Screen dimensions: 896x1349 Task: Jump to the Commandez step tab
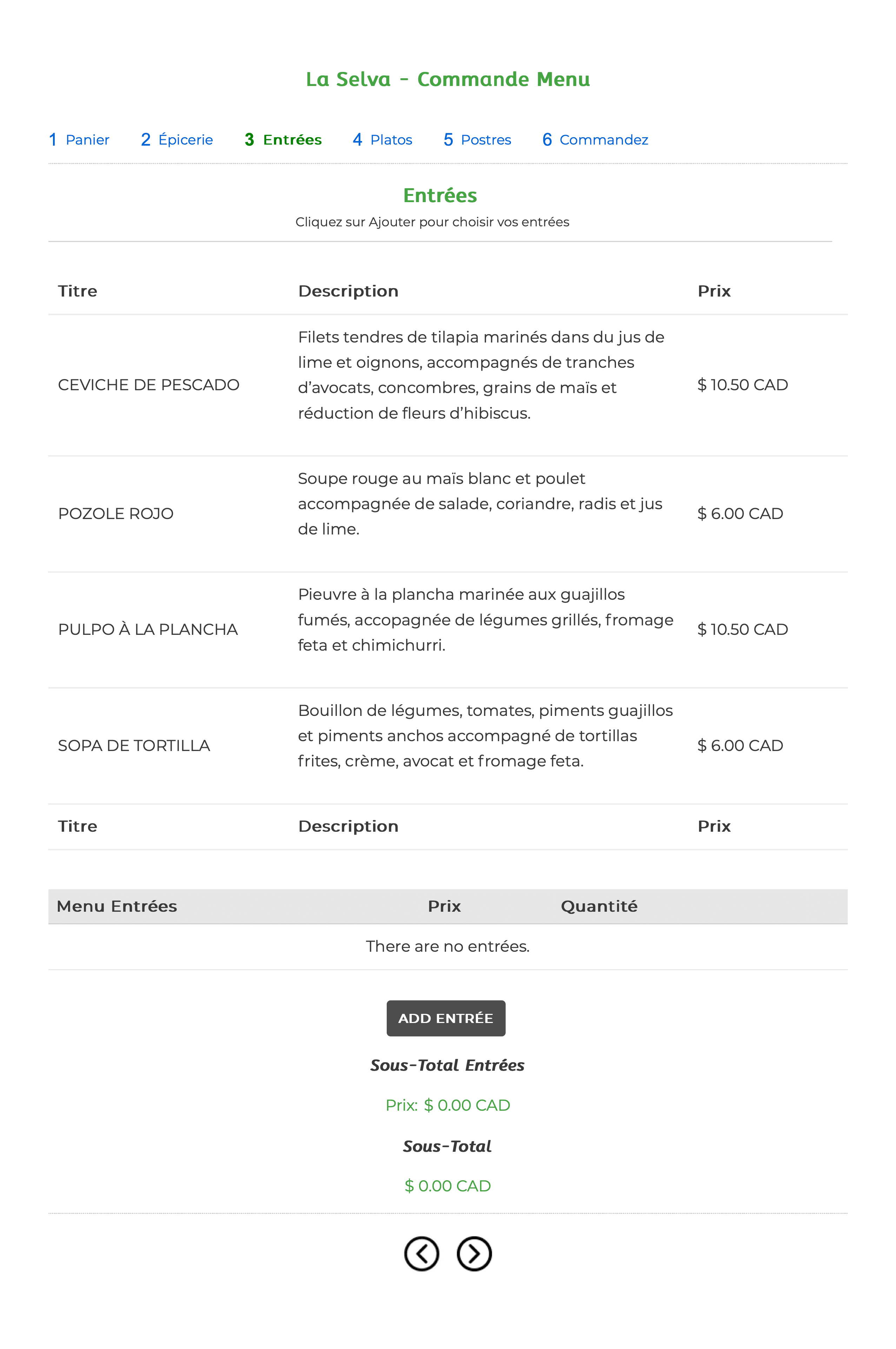(595, 139)
